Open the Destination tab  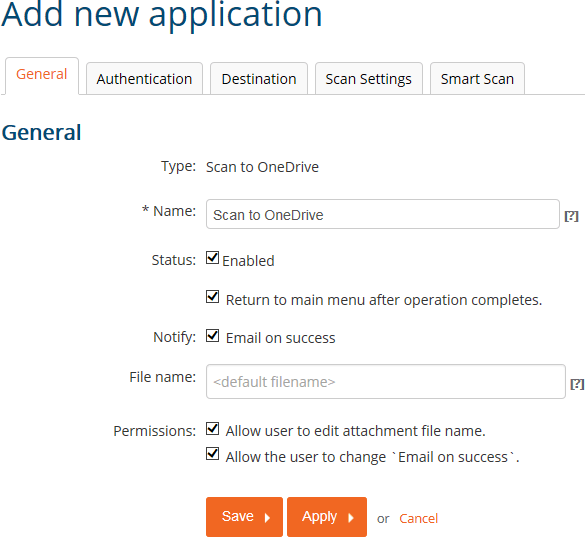(x=259, y=79)
